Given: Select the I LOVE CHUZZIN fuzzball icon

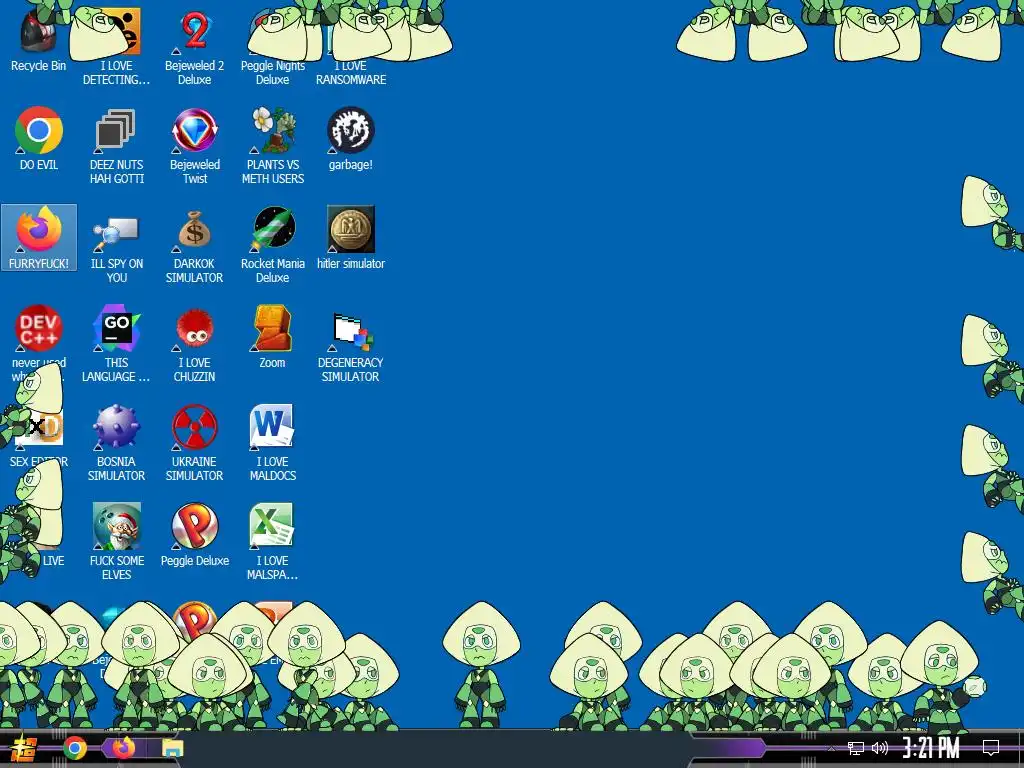Looking at the screenshot, I should click(195, 328).
